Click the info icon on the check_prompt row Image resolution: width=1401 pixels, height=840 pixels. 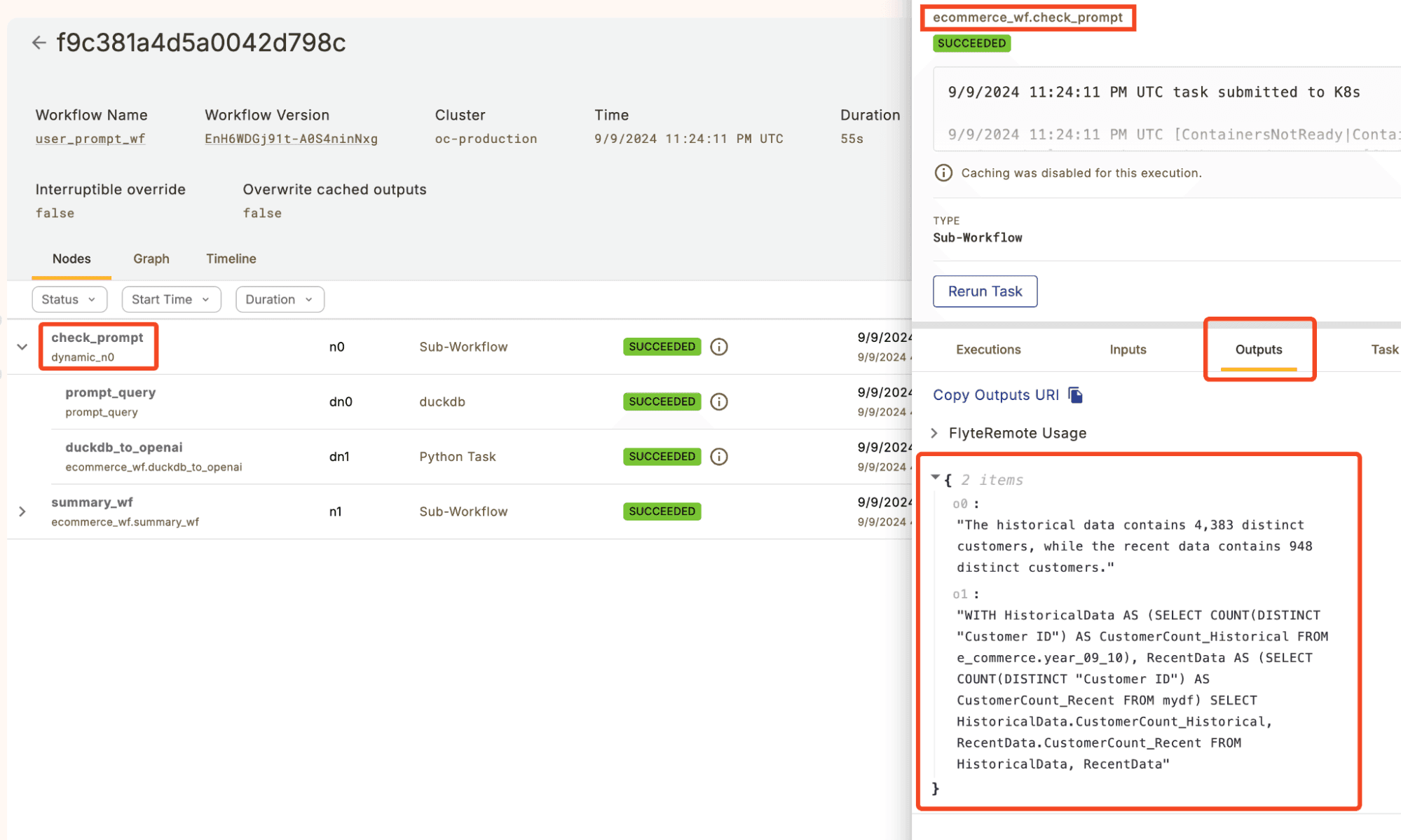point(719,347)
